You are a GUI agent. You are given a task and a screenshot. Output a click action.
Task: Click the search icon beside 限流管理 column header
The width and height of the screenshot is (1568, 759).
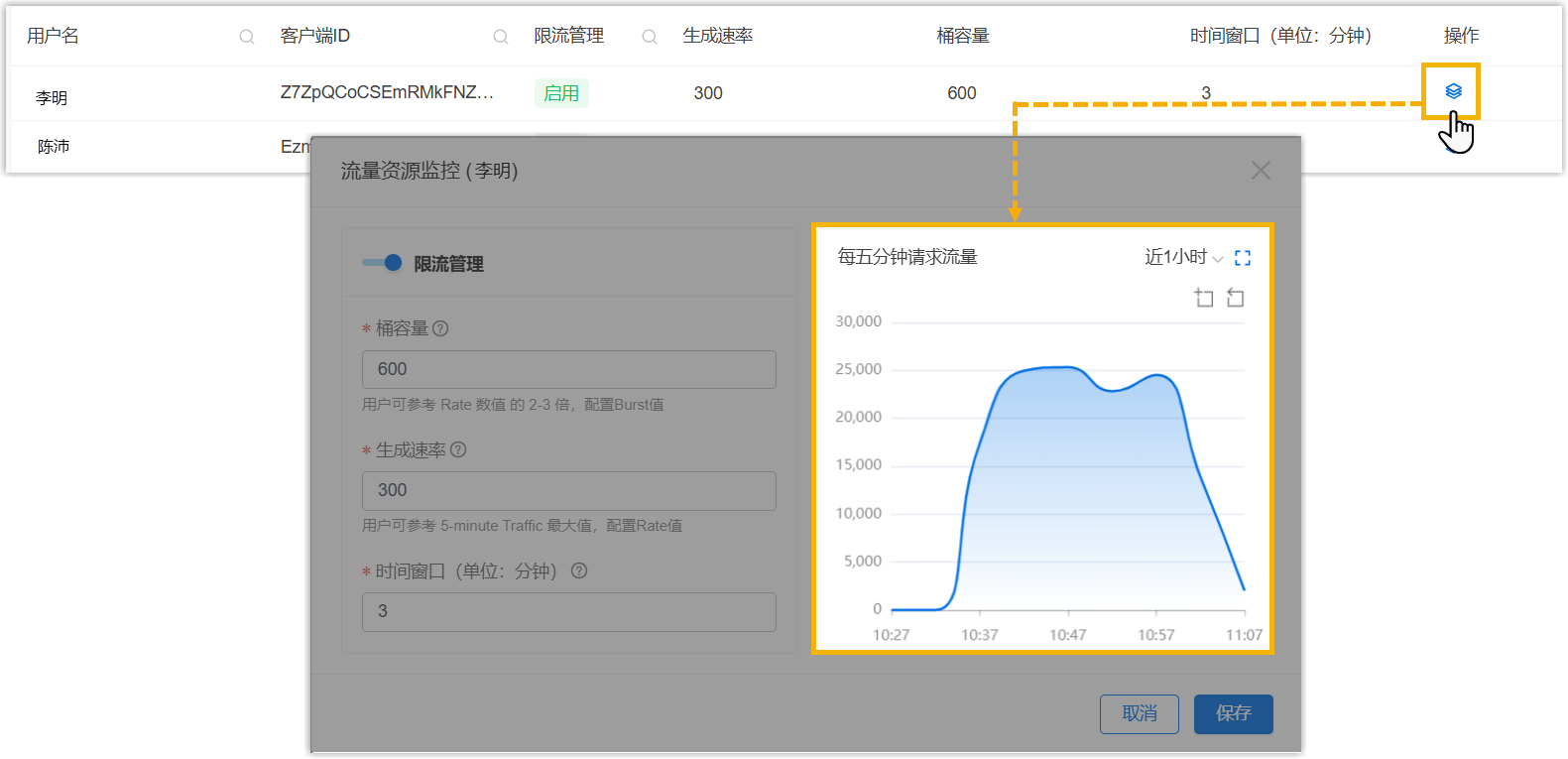650,37
